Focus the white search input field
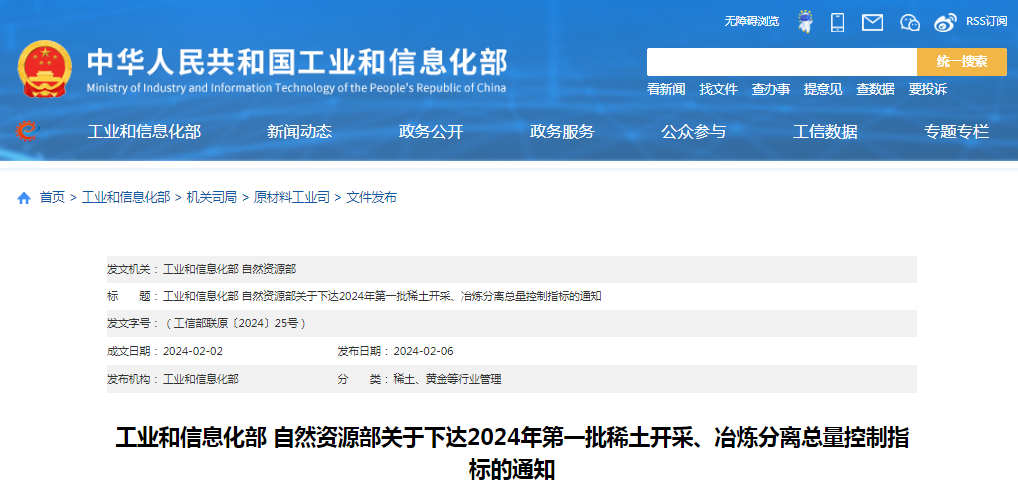Viewport: 1018px width, 499px height. coord(781,62)
